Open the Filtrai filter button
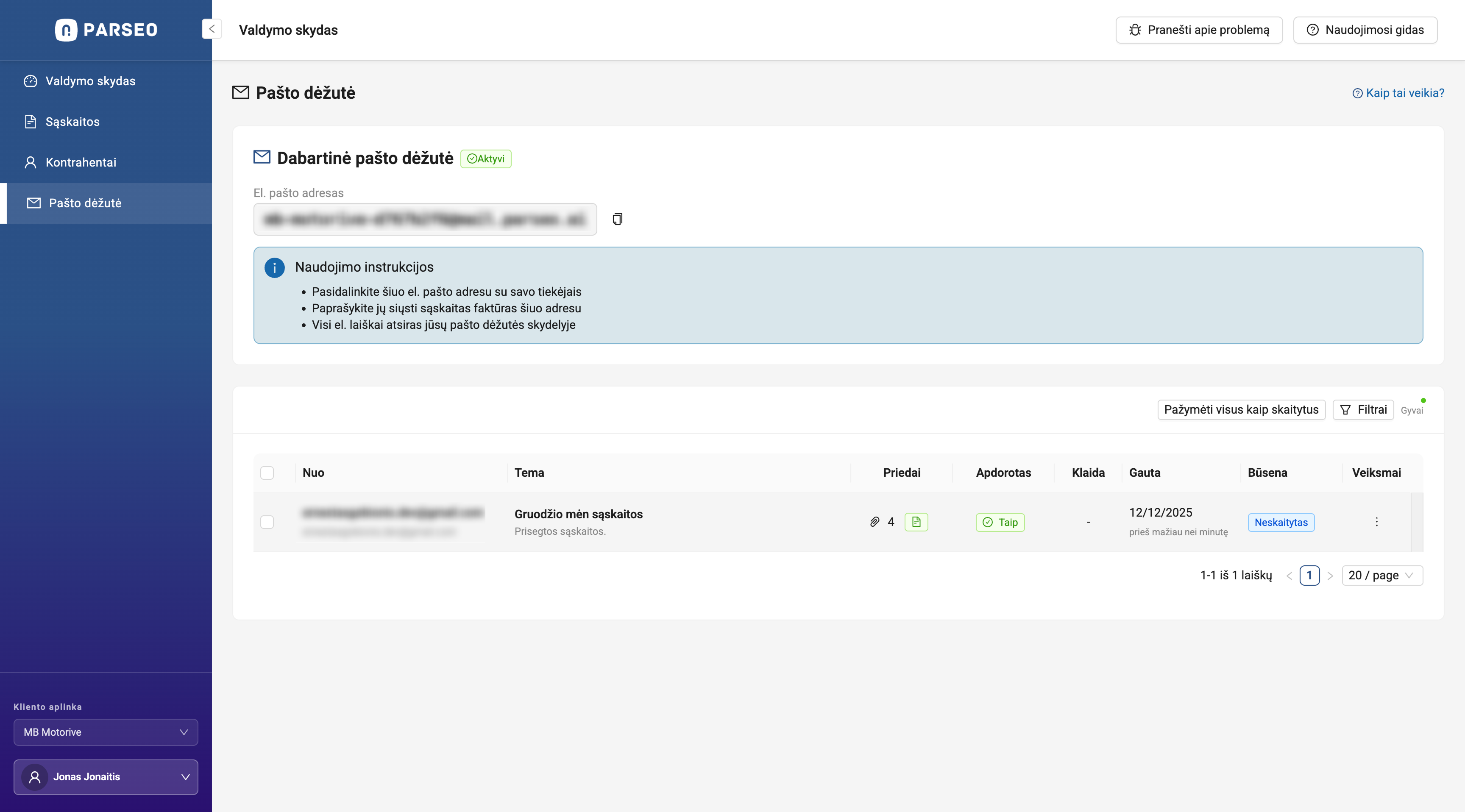The width and height of the screenshot is (1465, 812). (1363, 410)
